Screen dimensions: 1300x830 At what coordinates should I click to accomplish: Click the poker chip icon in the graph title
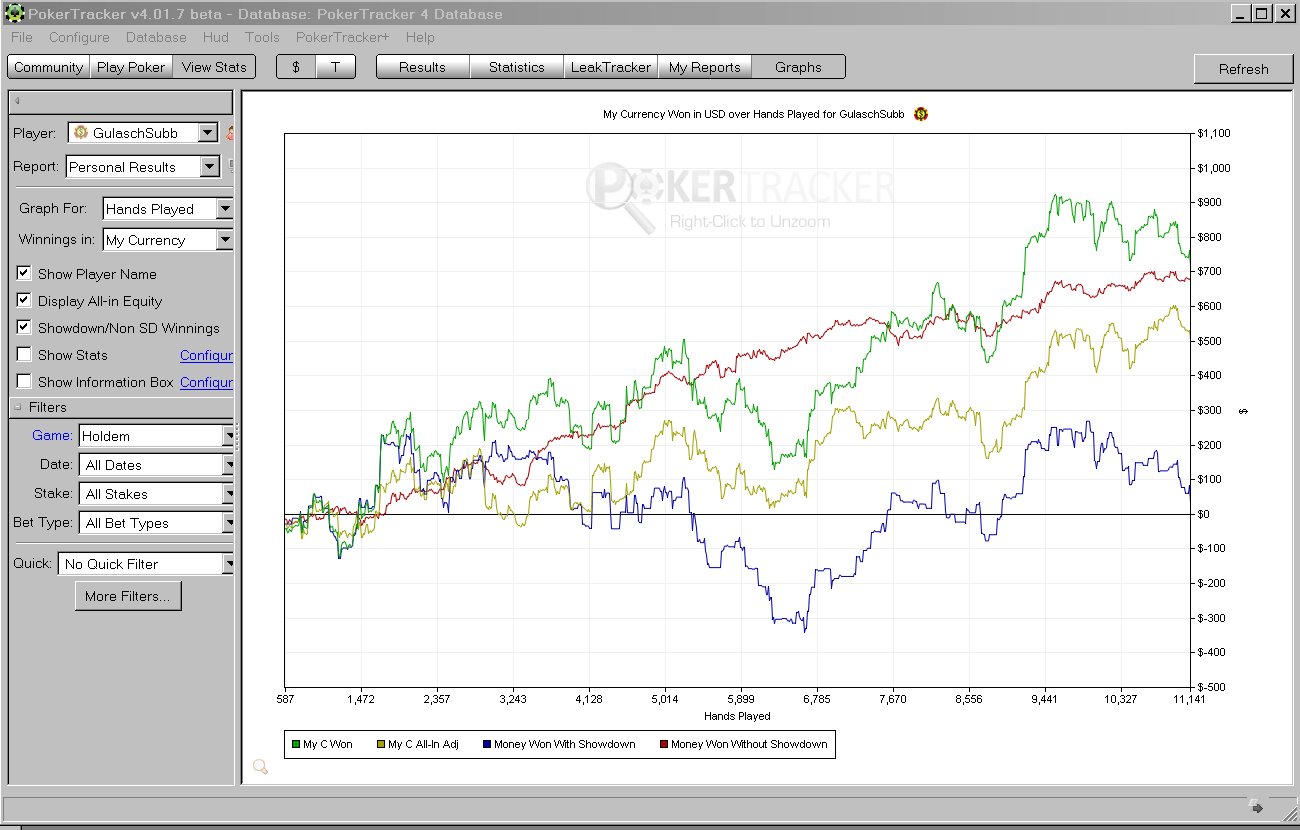pyautogui.click(x=921, y=114)
